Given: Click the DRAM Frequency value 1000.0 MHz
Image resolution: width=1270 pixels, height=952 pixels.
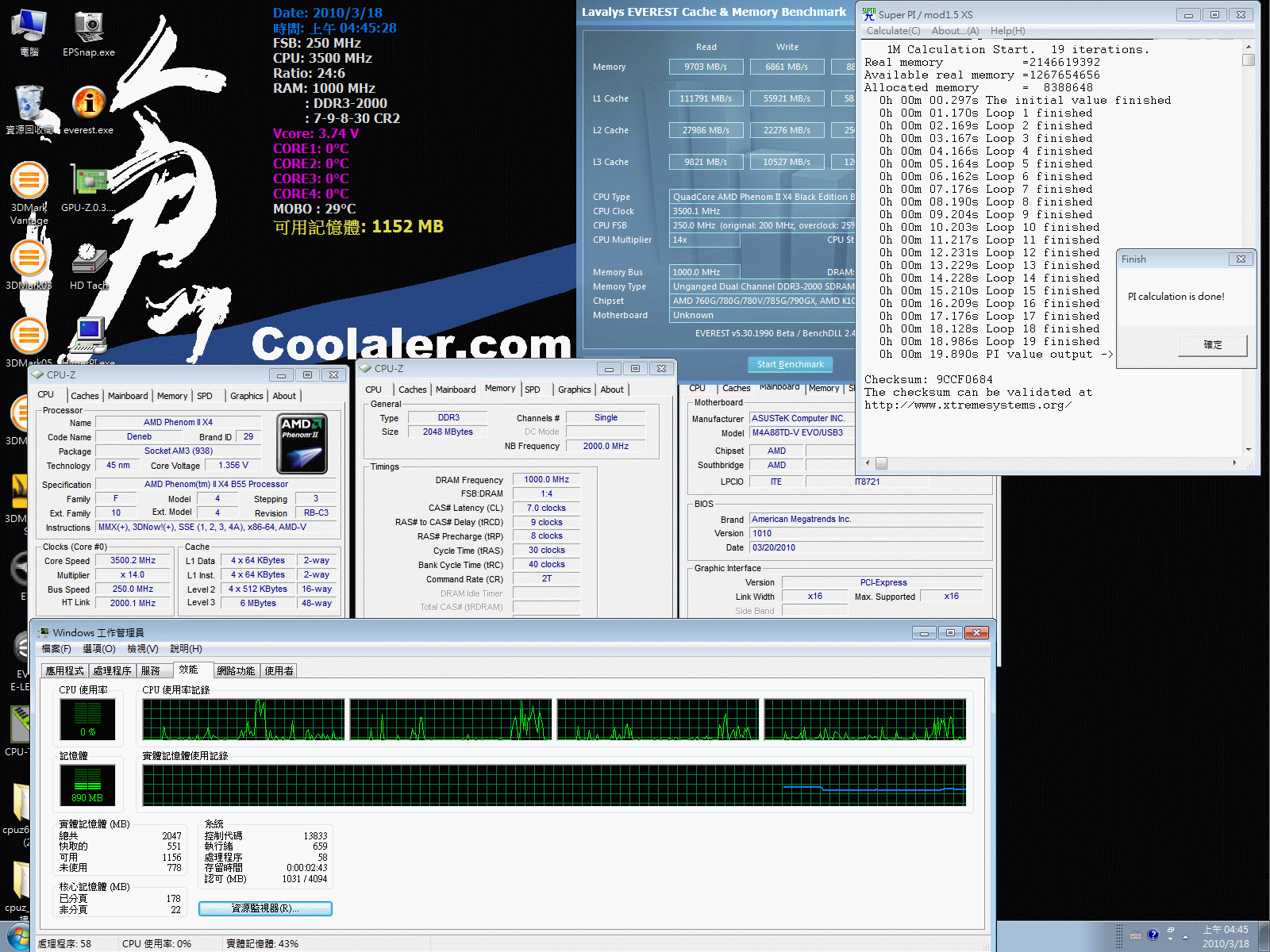Looking at the screenshot, I should [x=547, y=479].
